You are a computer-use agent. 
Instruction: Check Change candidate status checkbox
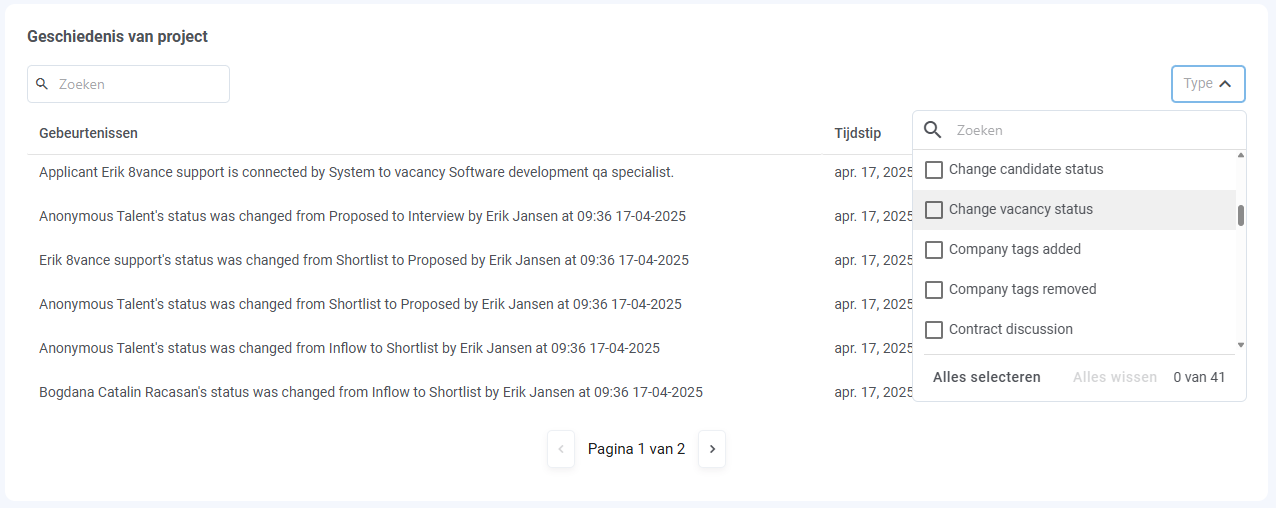coord(934,170)
